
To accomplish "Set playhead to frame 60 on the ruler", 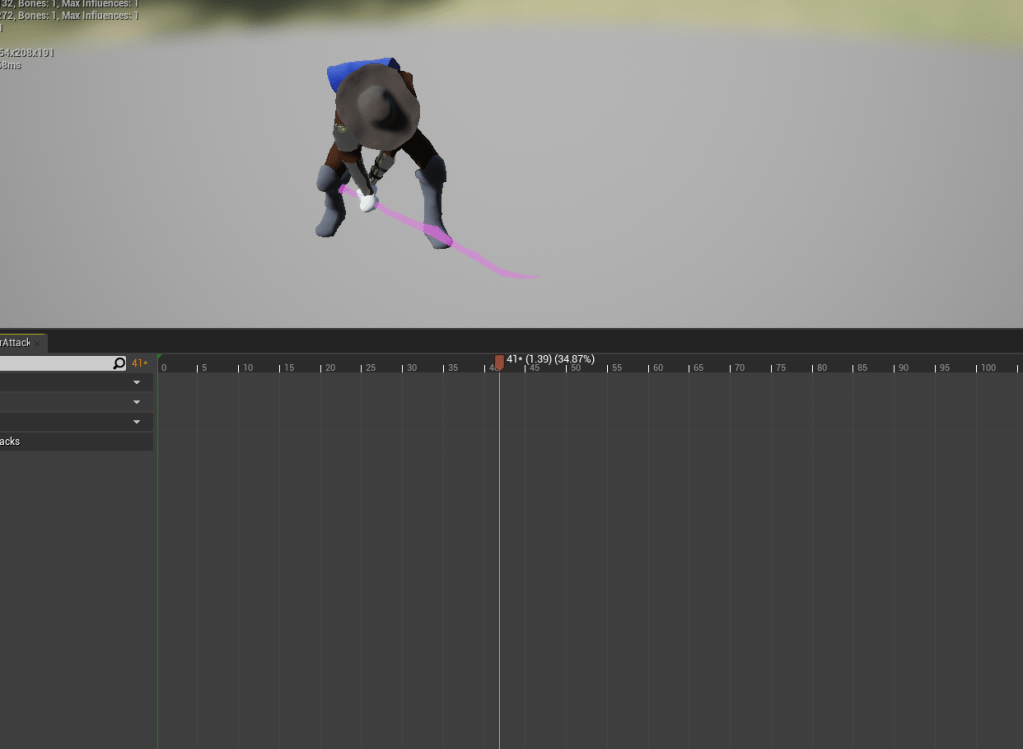I will tap(649, 367).
